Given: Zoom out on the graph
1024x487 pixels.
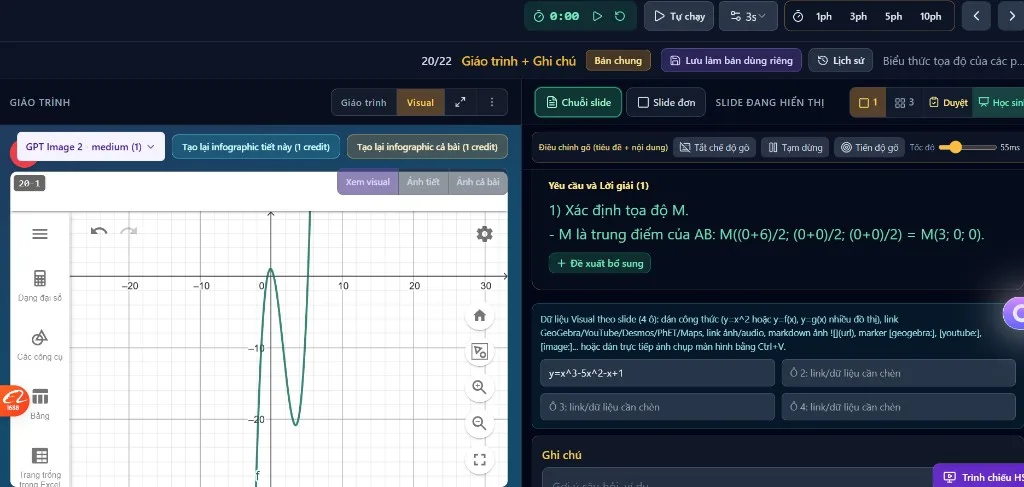Looking at the screenshot, I should (x=479, y=424).
